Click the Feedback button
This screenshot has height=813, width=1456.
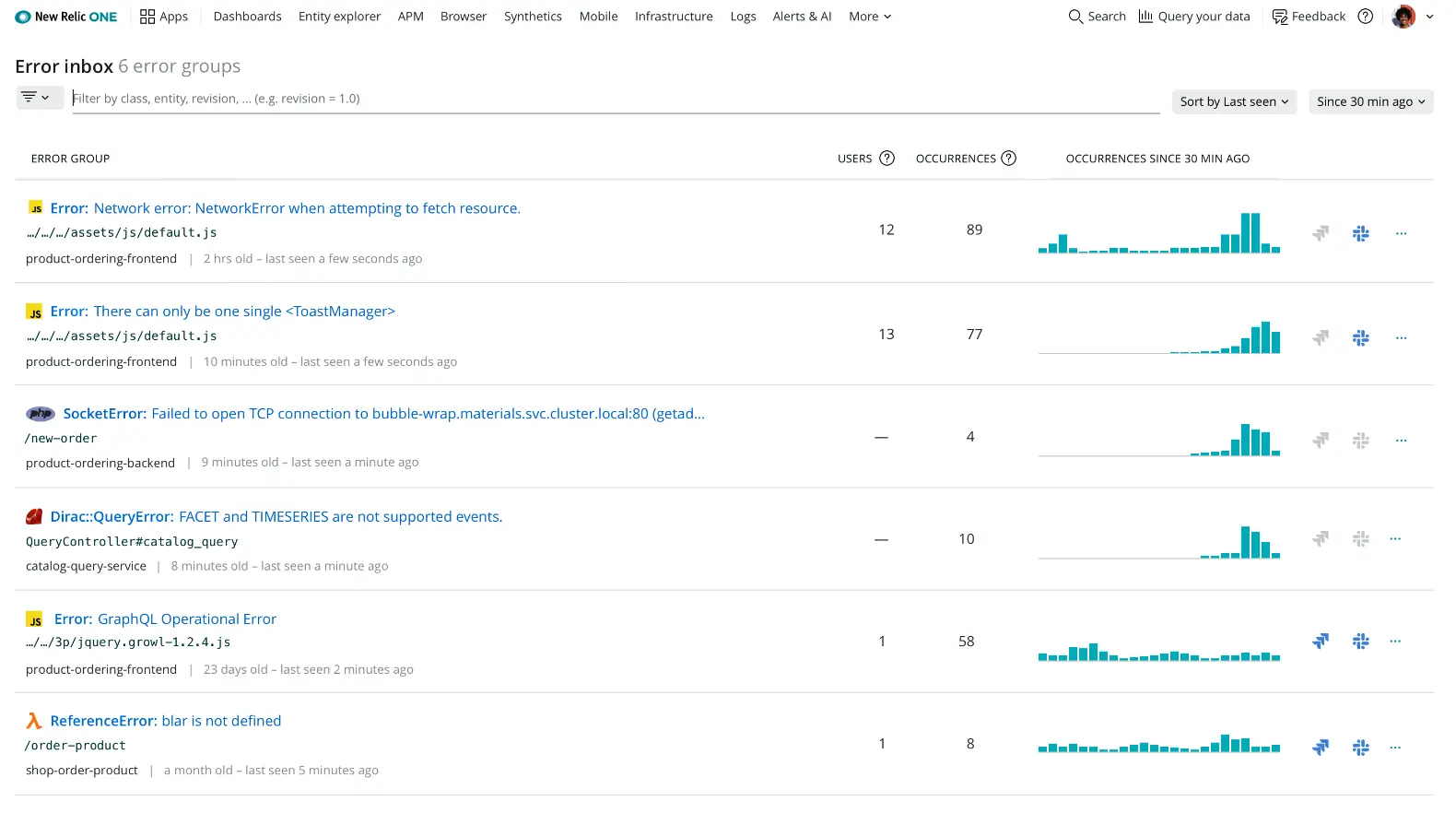pos(1309,17)
